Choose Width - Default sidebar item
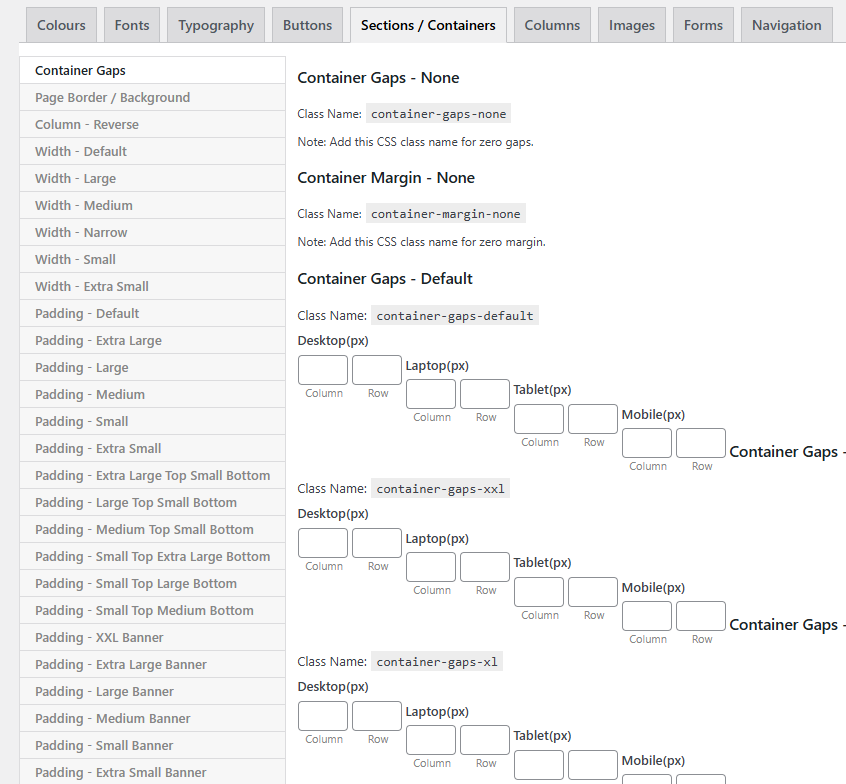The height and width of the screenshot is (784, 846). pos(81,151)
